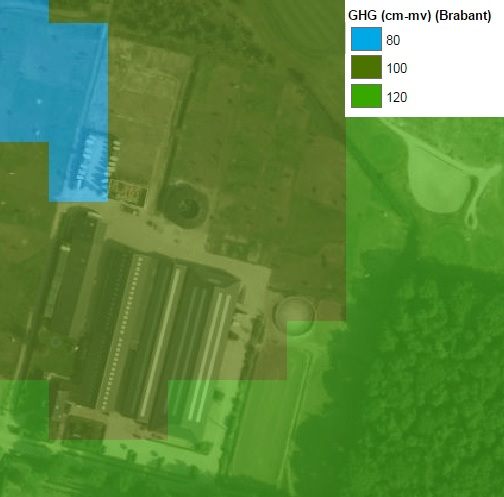Screen dimensions: 504x497
Task: Pick the bright green 120 legend swatch
Action: 366,96
